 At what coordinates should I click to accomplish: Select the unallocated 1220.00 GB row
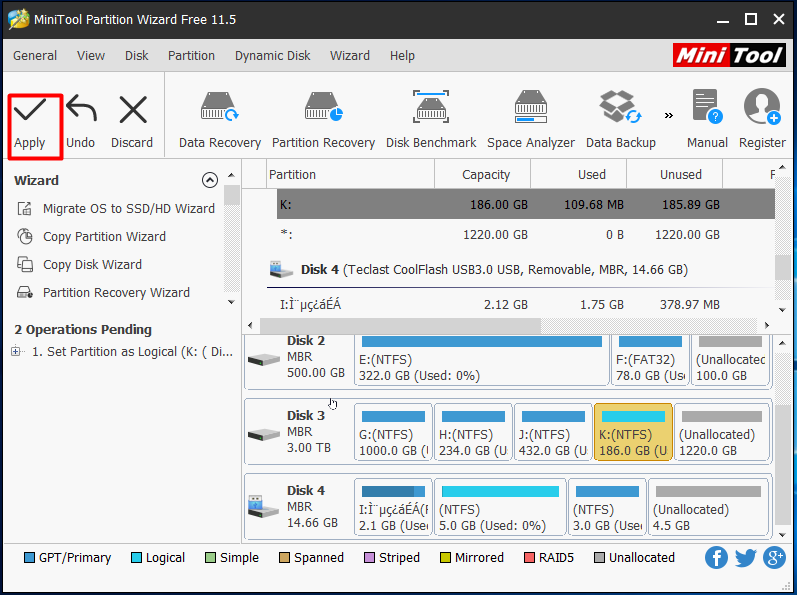pos(526,234)
